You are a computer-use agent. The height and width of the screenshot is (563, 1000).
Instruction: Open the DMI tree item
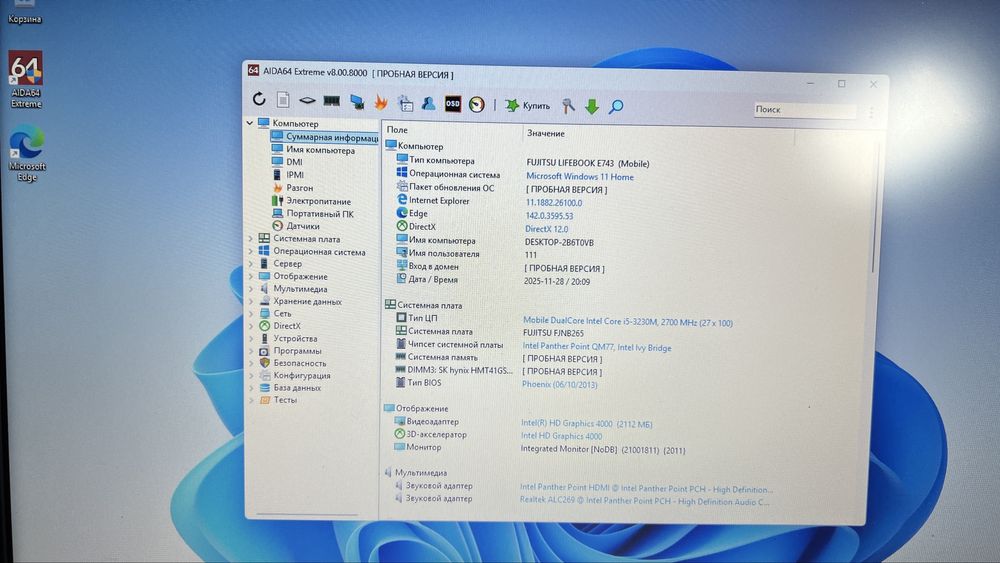[288, 162]
